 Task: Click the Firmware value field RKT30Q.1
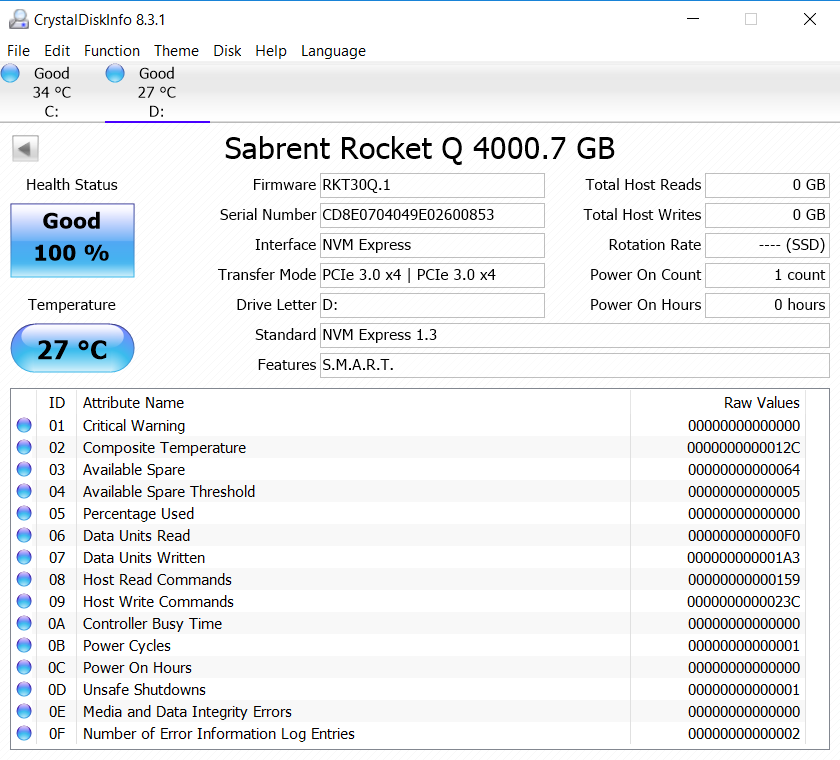[432, 185]
